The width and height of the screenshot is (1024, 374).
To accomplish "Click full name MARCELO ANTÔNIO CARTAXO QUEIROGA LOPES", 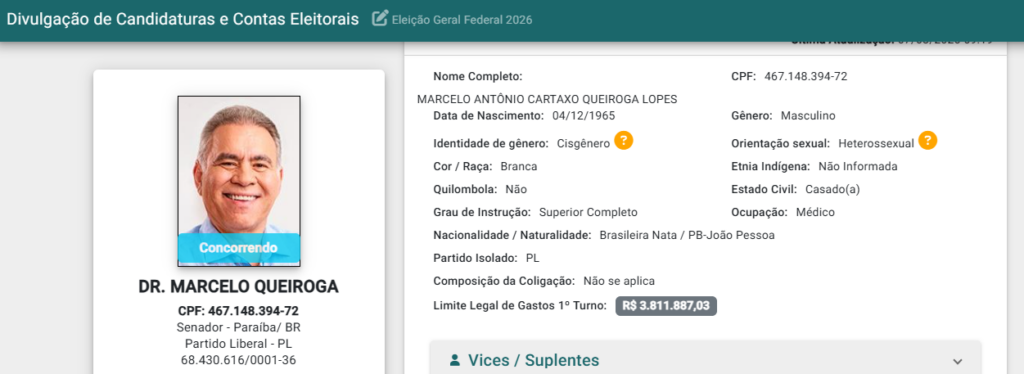I will 547,99.
